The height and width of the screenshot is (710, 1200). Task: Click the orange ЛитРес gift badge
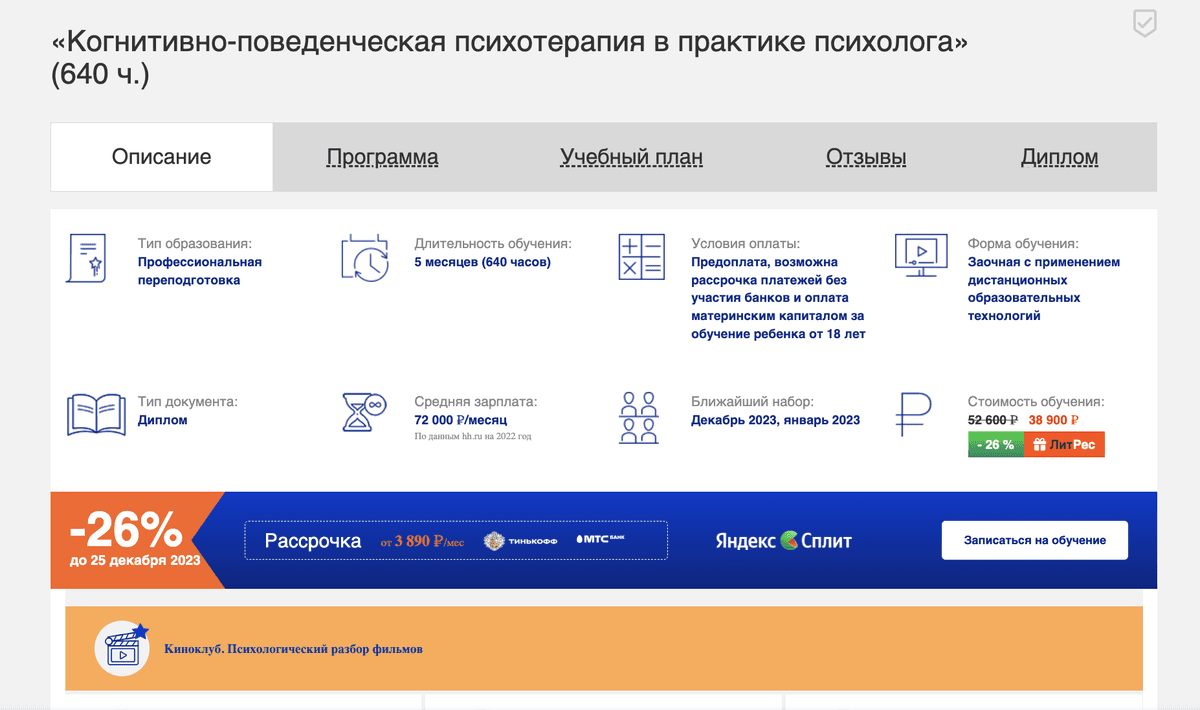[1064, 445]
